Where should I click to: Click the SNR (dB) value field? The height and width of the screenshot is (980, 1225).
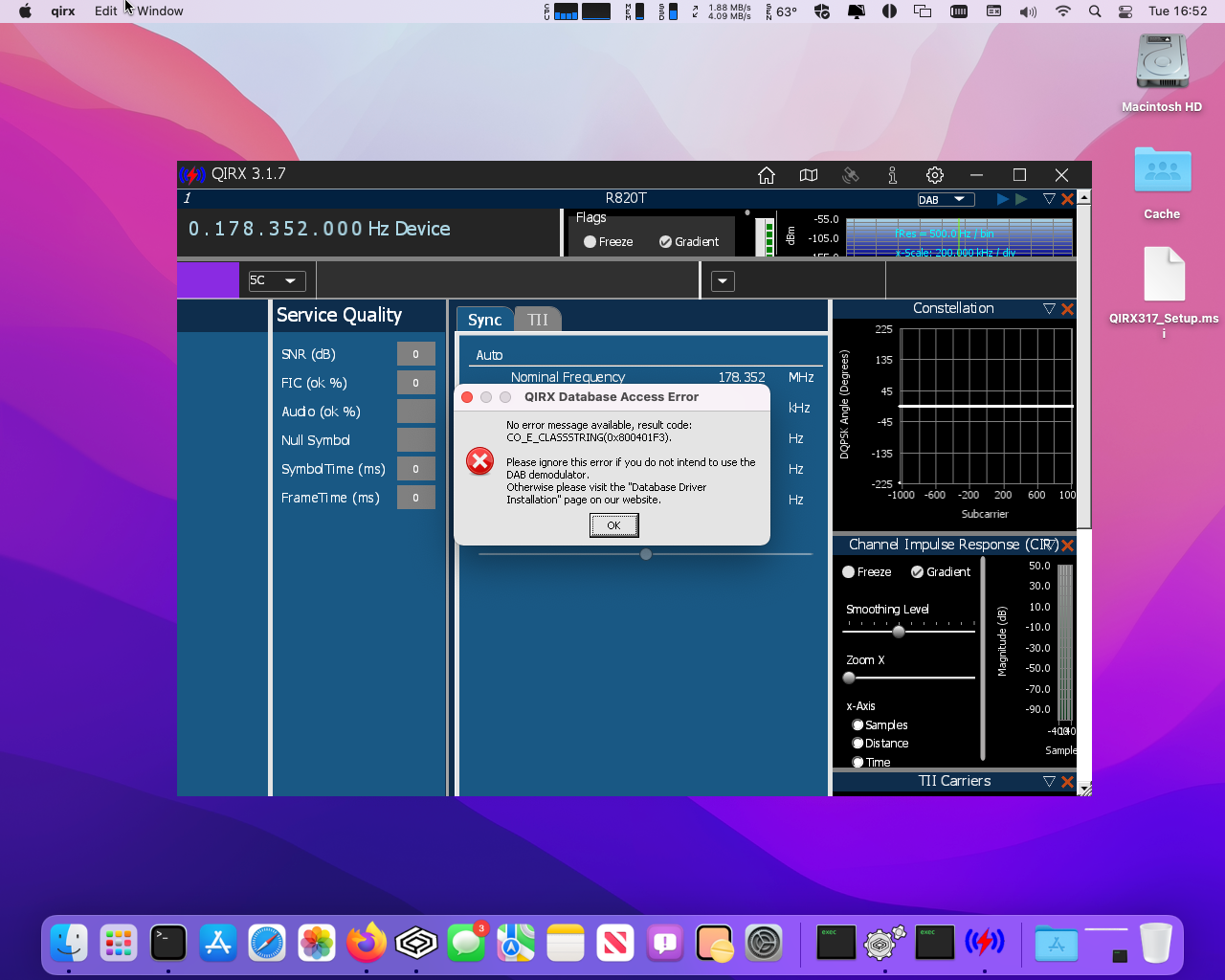[416, 354]
